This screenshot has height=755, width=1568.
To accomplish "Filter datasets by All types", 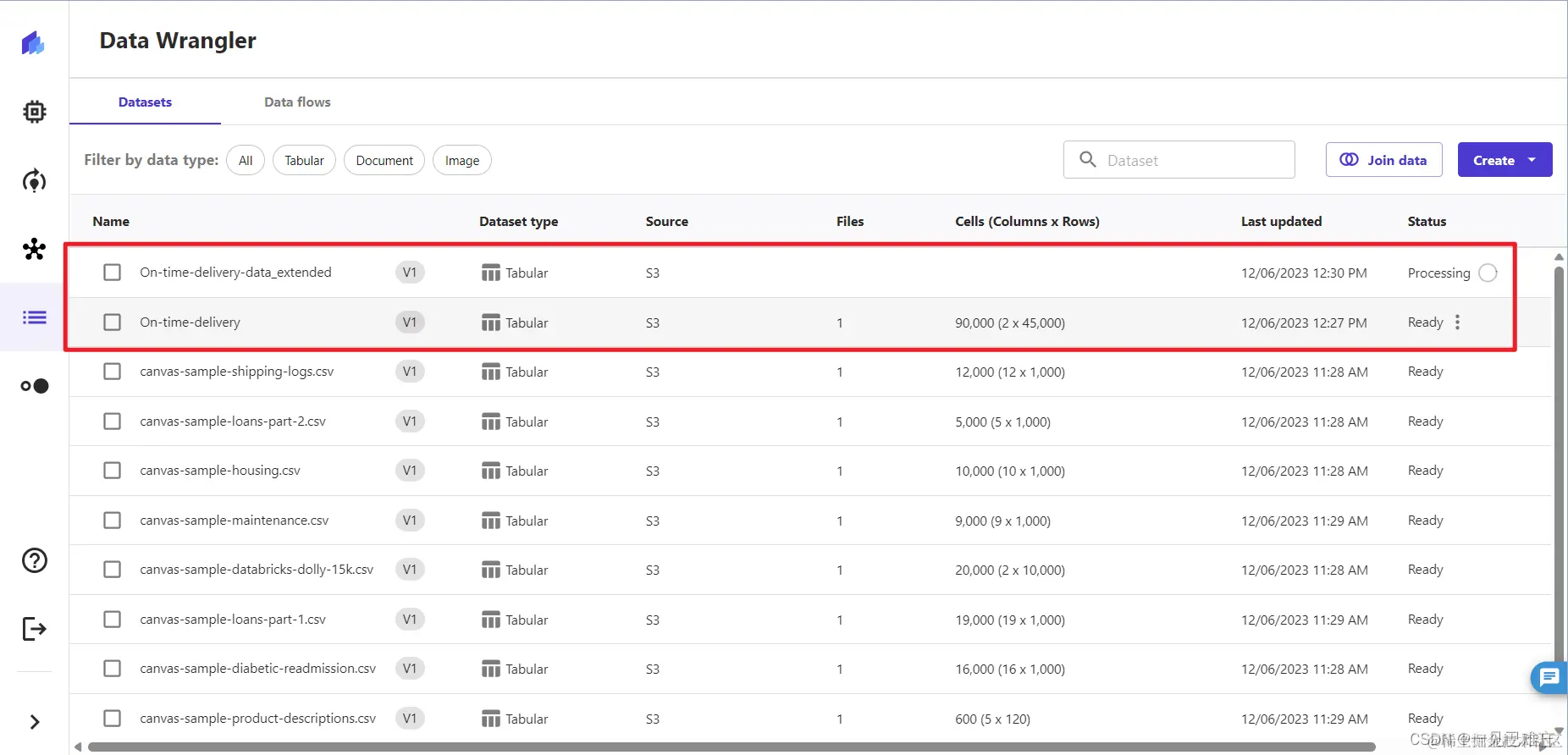I will click(x=246, y=160).
